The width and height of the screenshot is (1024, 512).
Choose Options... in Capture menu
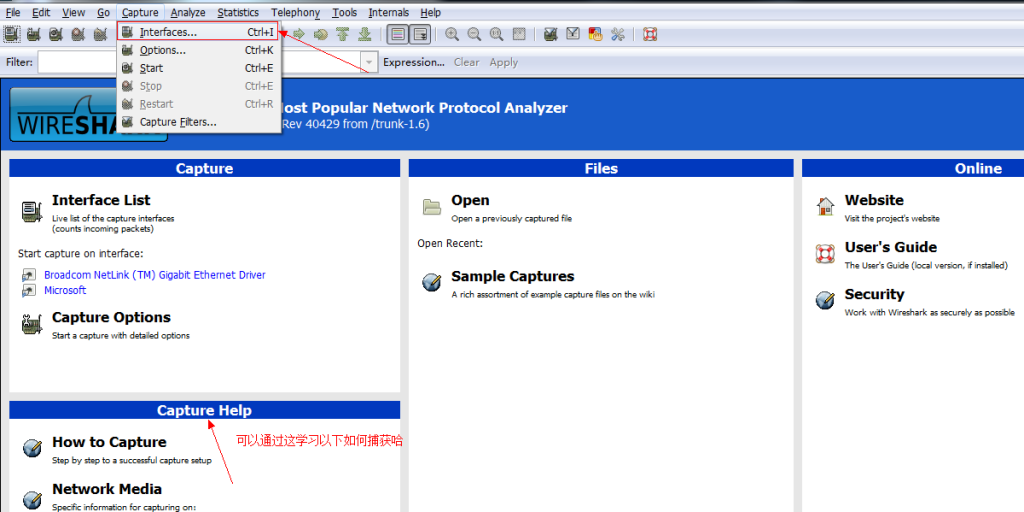199,50
